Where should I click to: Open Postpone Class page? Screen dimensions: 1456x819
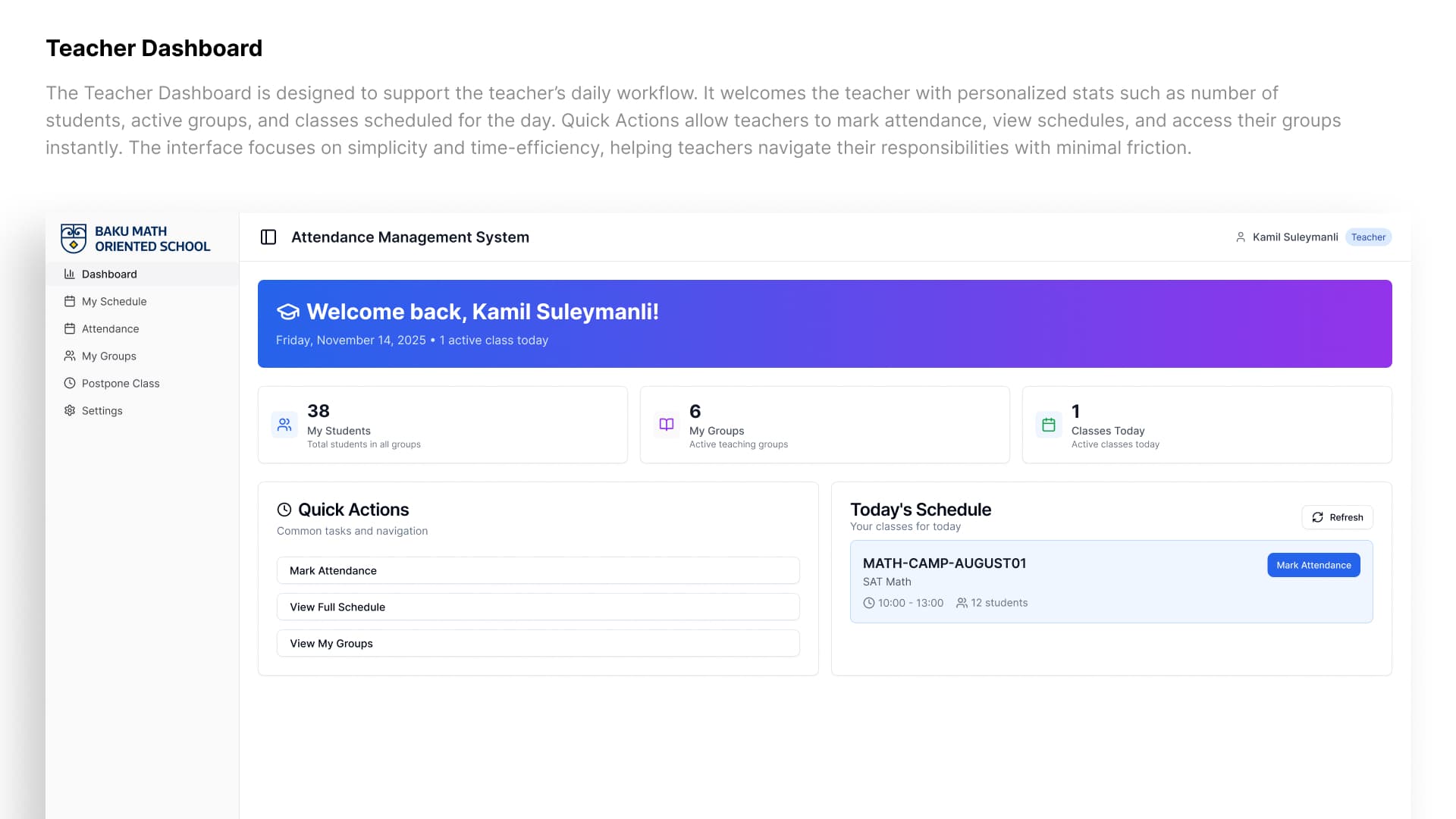pos(120,384)
